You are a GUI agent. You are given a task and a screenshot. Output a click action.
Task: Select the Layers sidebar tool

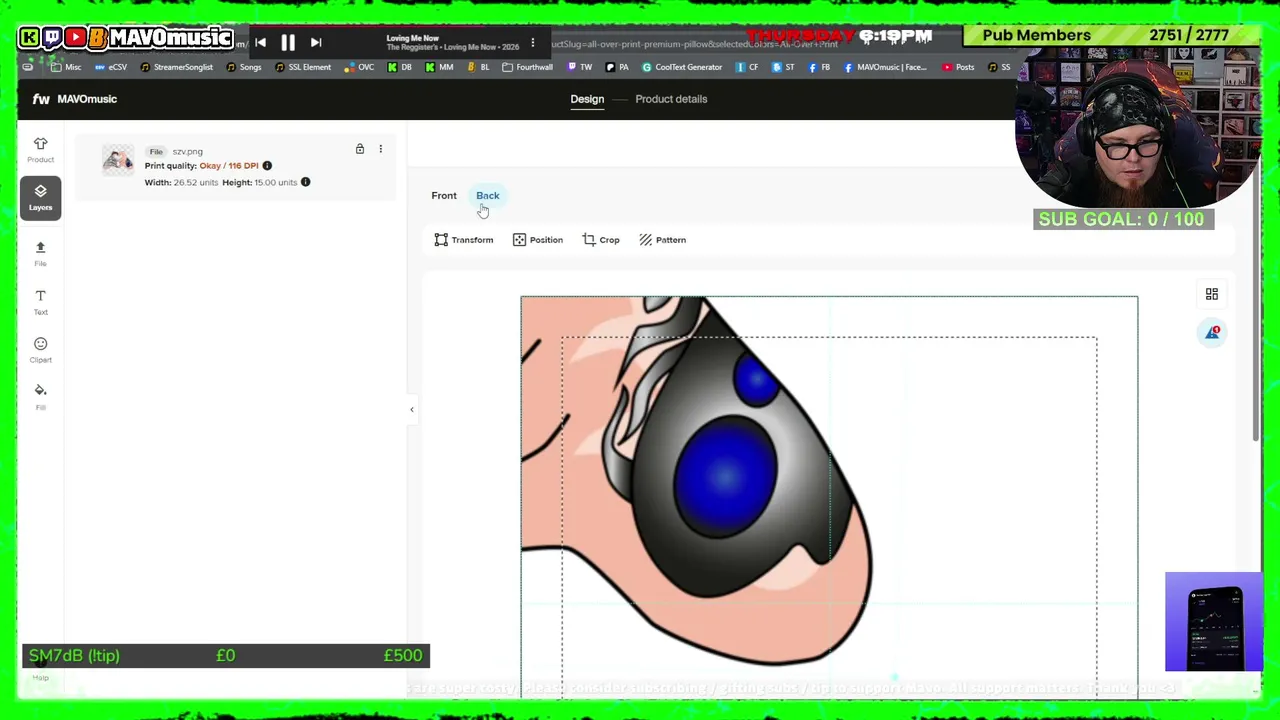40,196
